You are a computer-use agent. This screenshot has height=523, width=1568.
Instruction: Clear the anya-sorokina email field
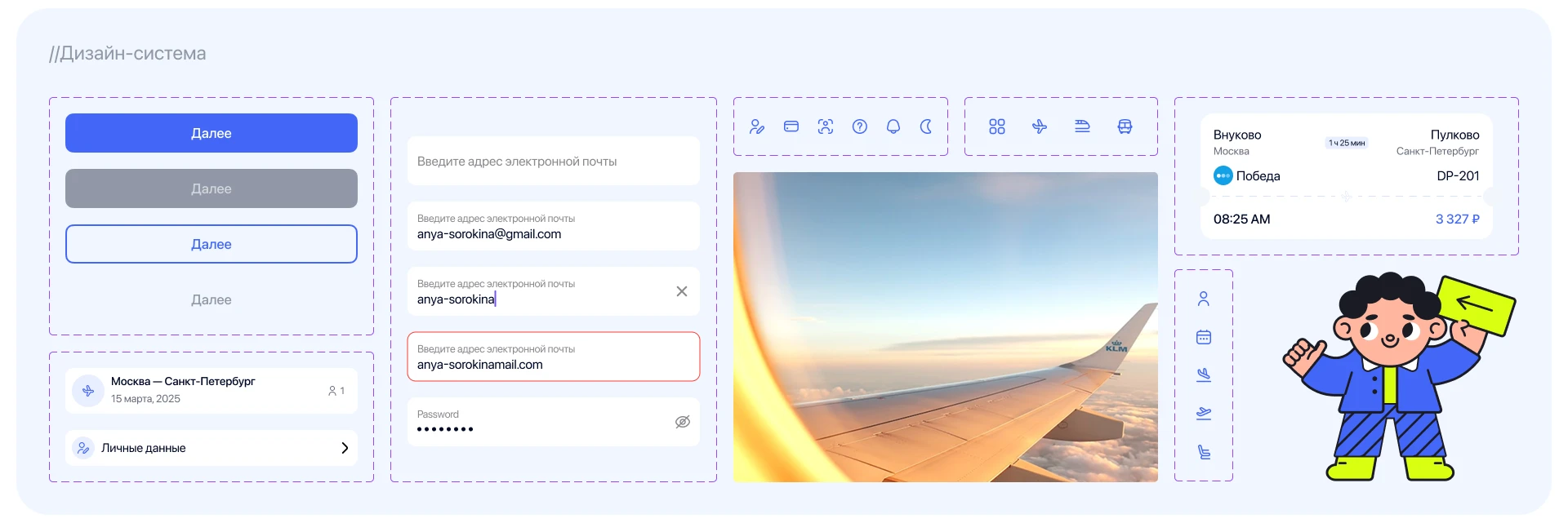click(682, 291)
